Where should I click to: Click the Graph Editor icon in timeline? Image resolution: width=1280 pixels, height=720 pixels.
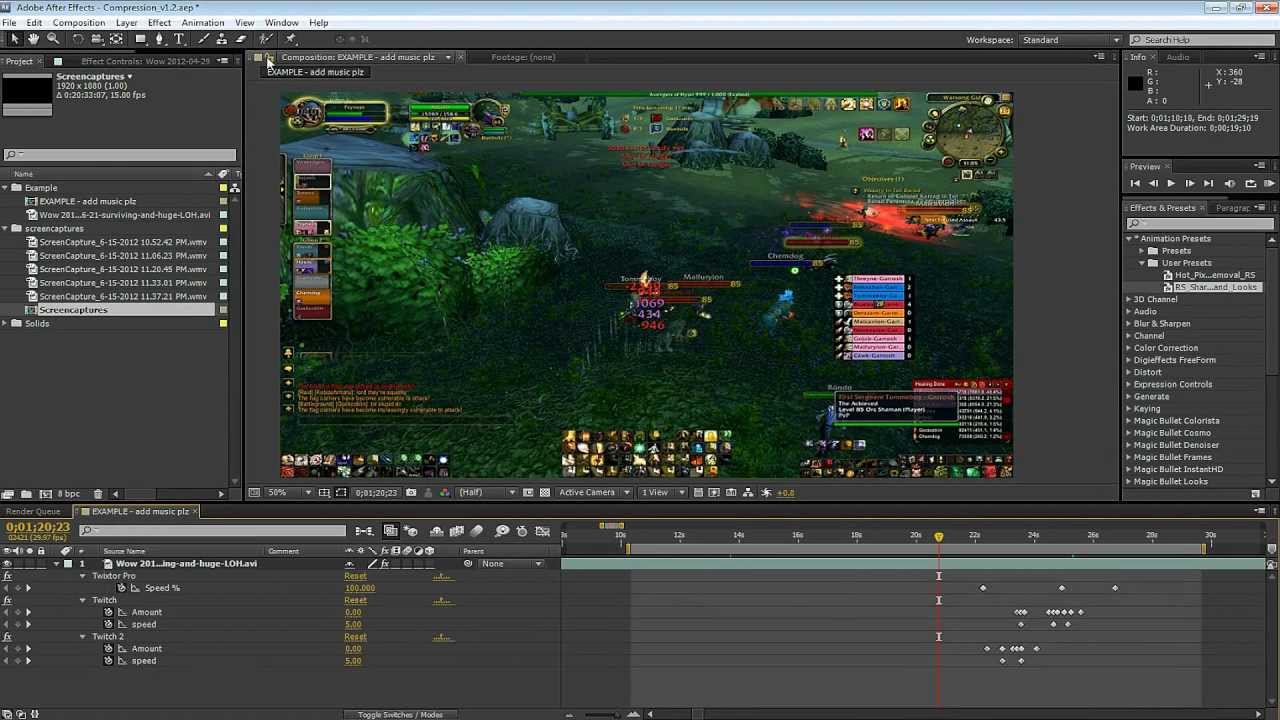coord(543,531)
